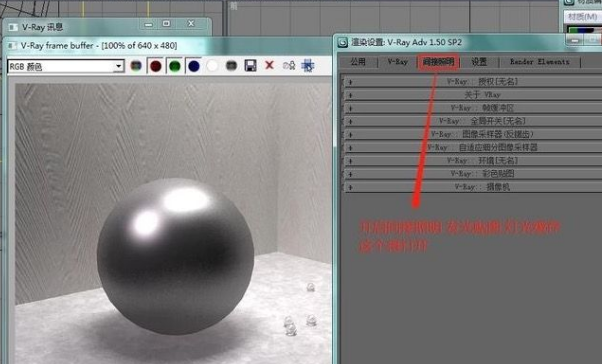Expand the V-Ray 摄像机 rollout
Image resolution: width=602 pixels, height=364 pixels.
click(x=473, y=187)
